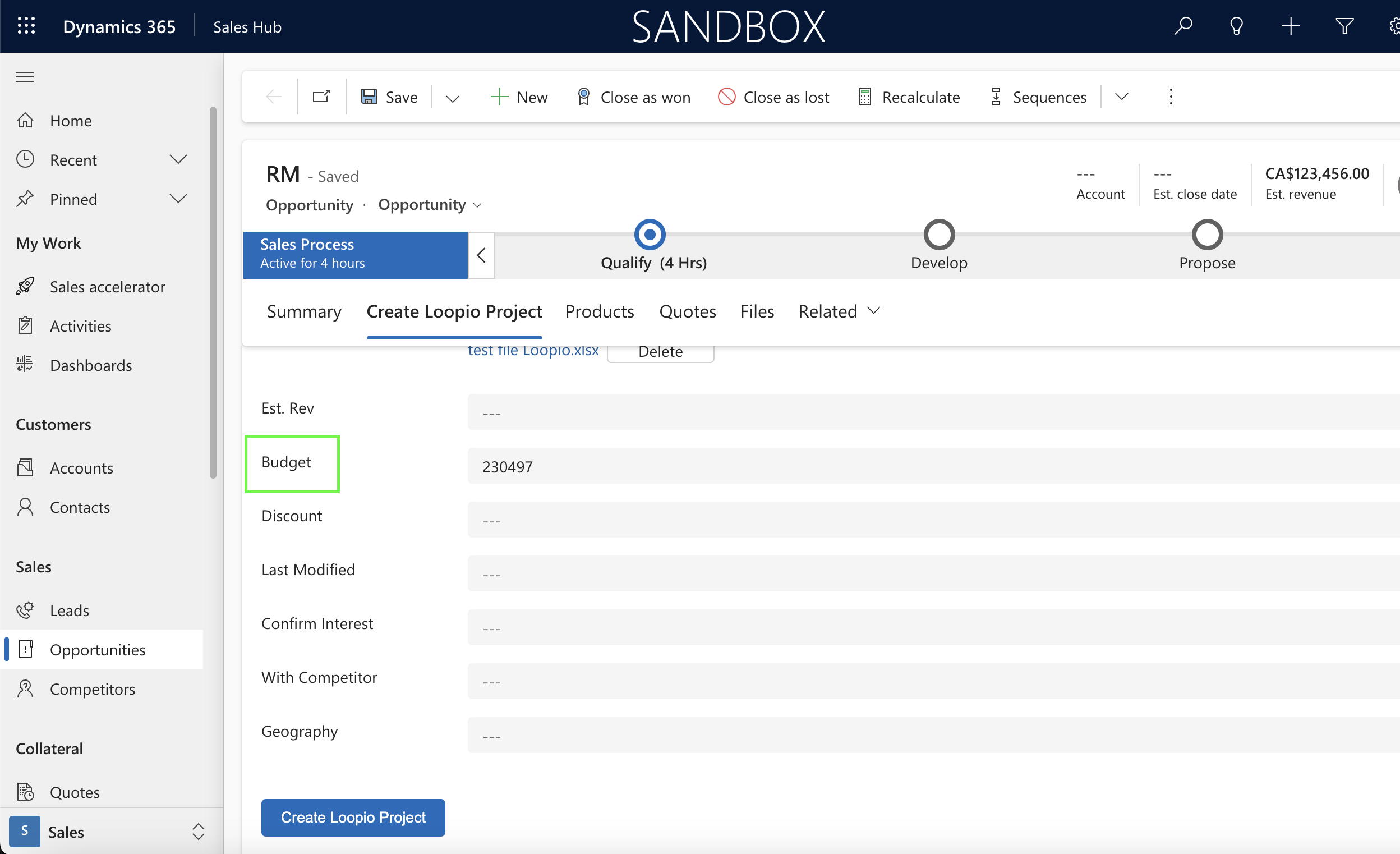Click the Sales Process active banner

(x=355, y=255)
